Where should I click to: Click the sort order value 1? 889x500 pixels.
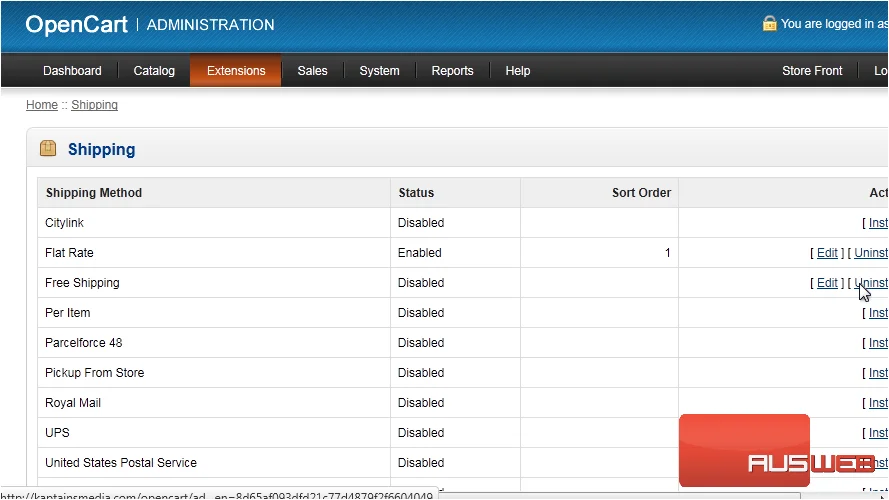(667, 253)
